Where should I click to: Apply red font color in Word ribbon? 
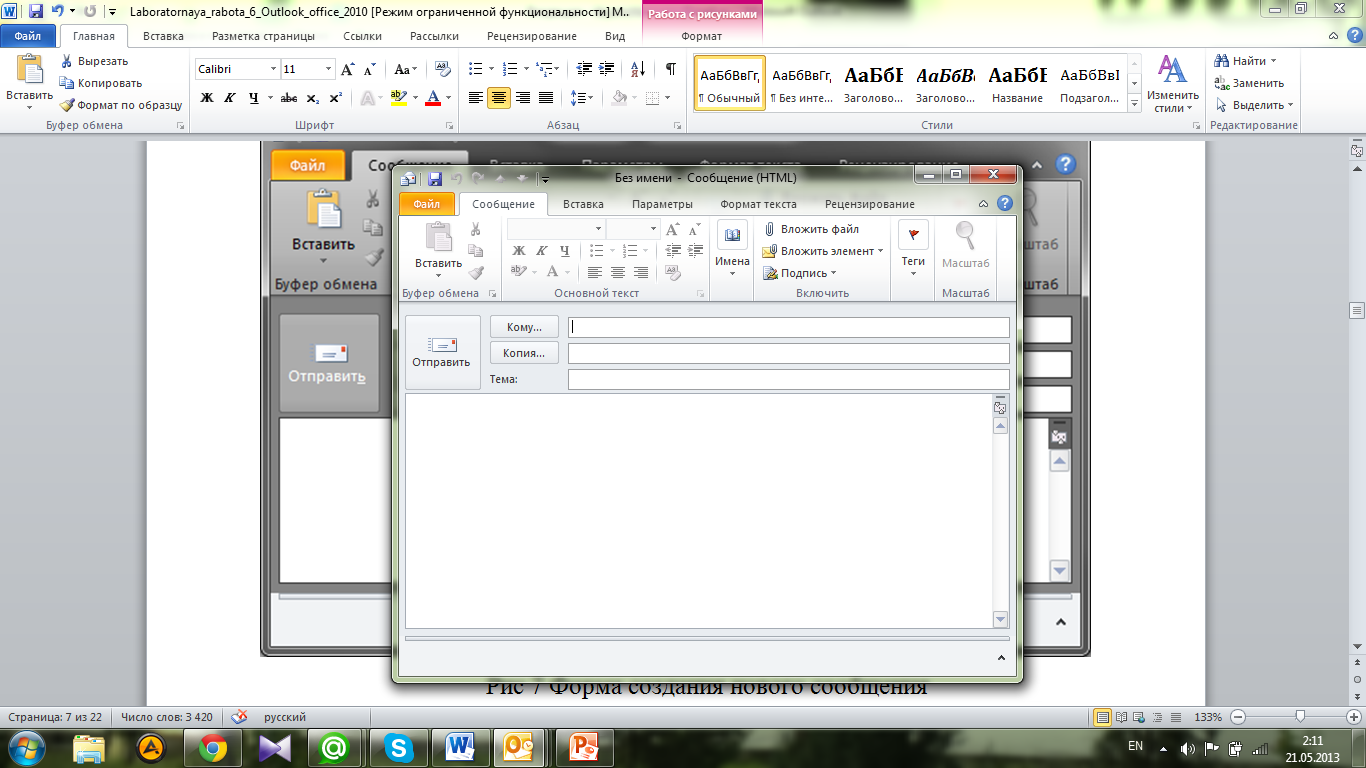pos(432,98)
